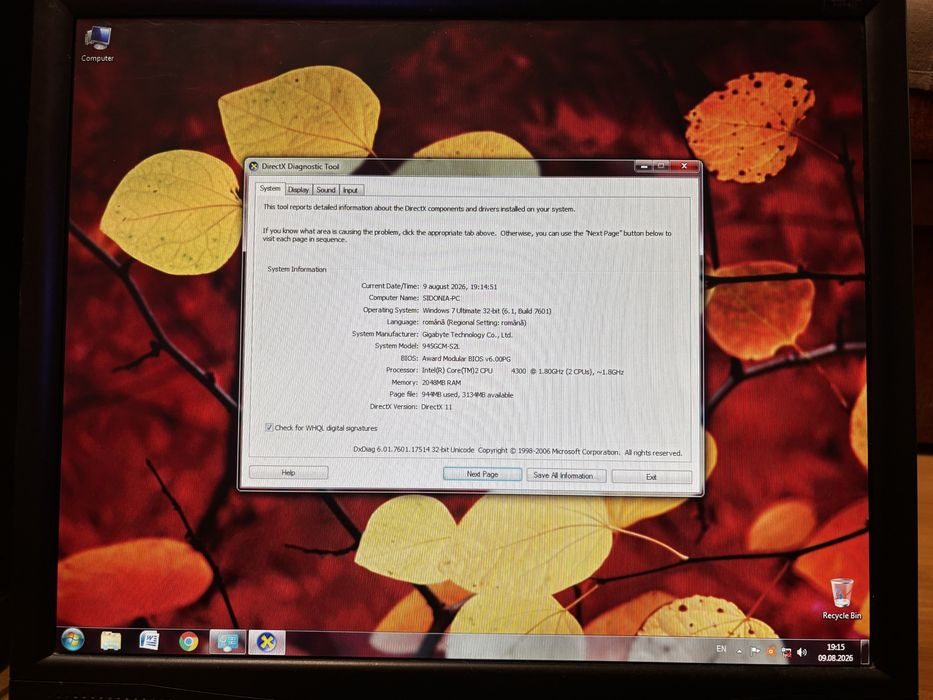
Task: Launch Windows Explorer from the taskbar
Action: click(111, 641)
